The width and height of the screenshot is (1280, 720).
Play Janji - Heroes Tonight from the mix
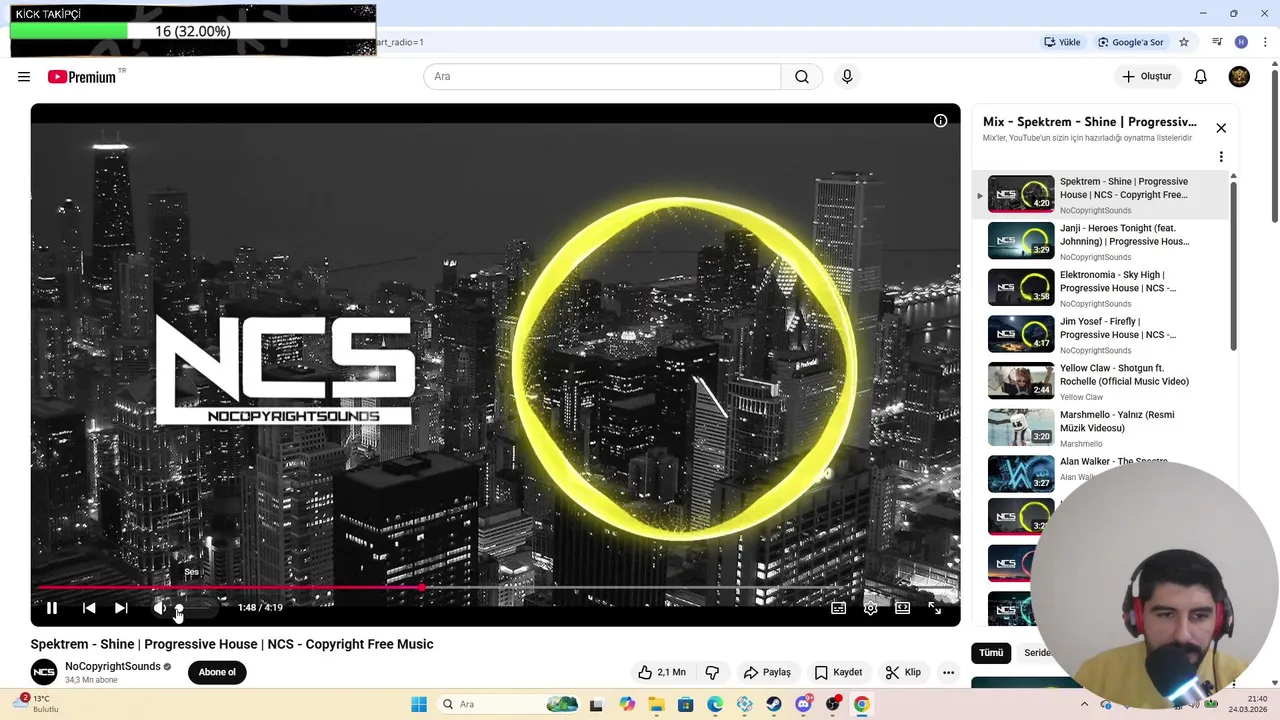coord(1100,241)
